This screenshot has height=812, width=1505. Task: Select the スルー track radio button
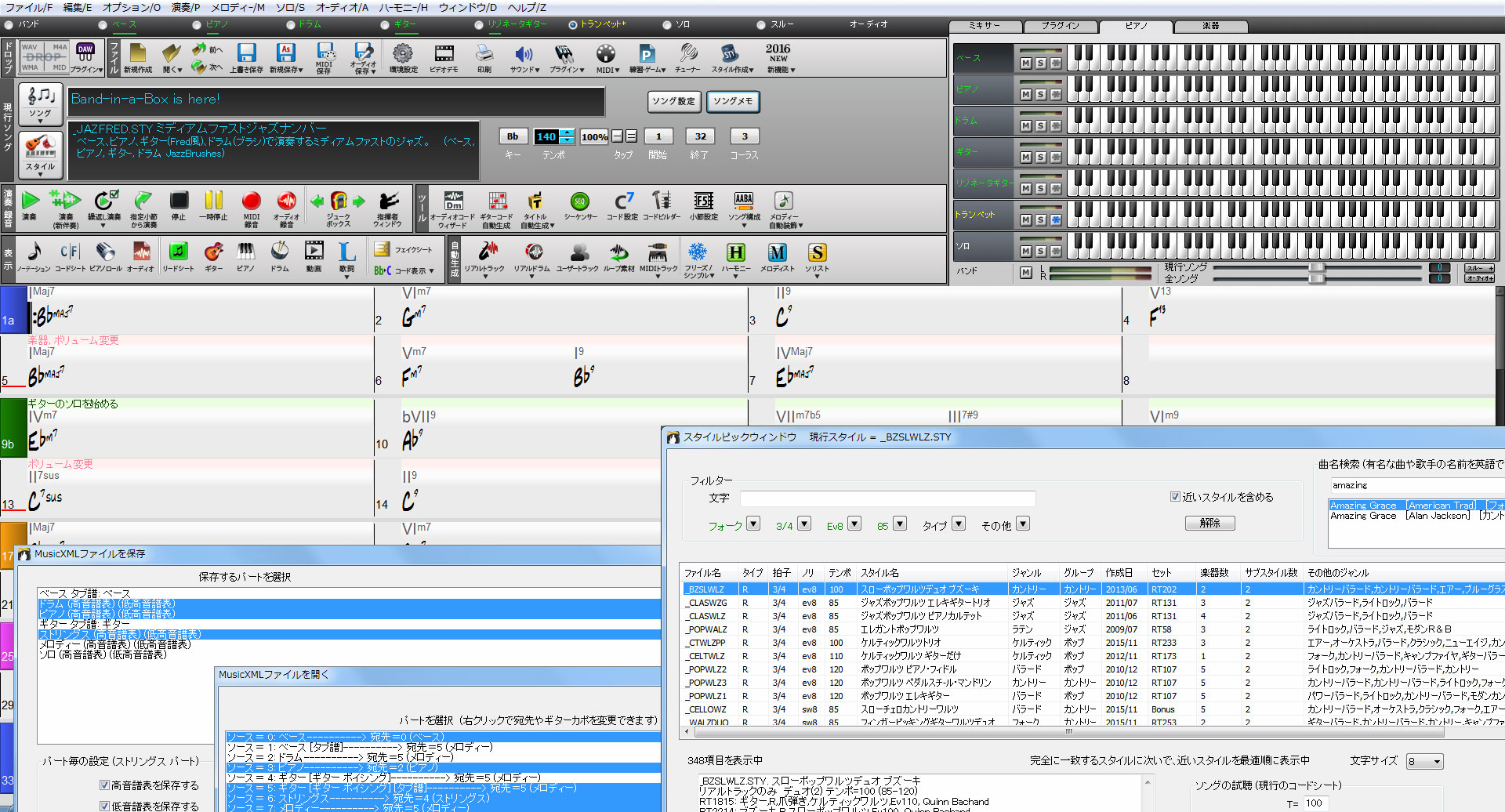761,25
